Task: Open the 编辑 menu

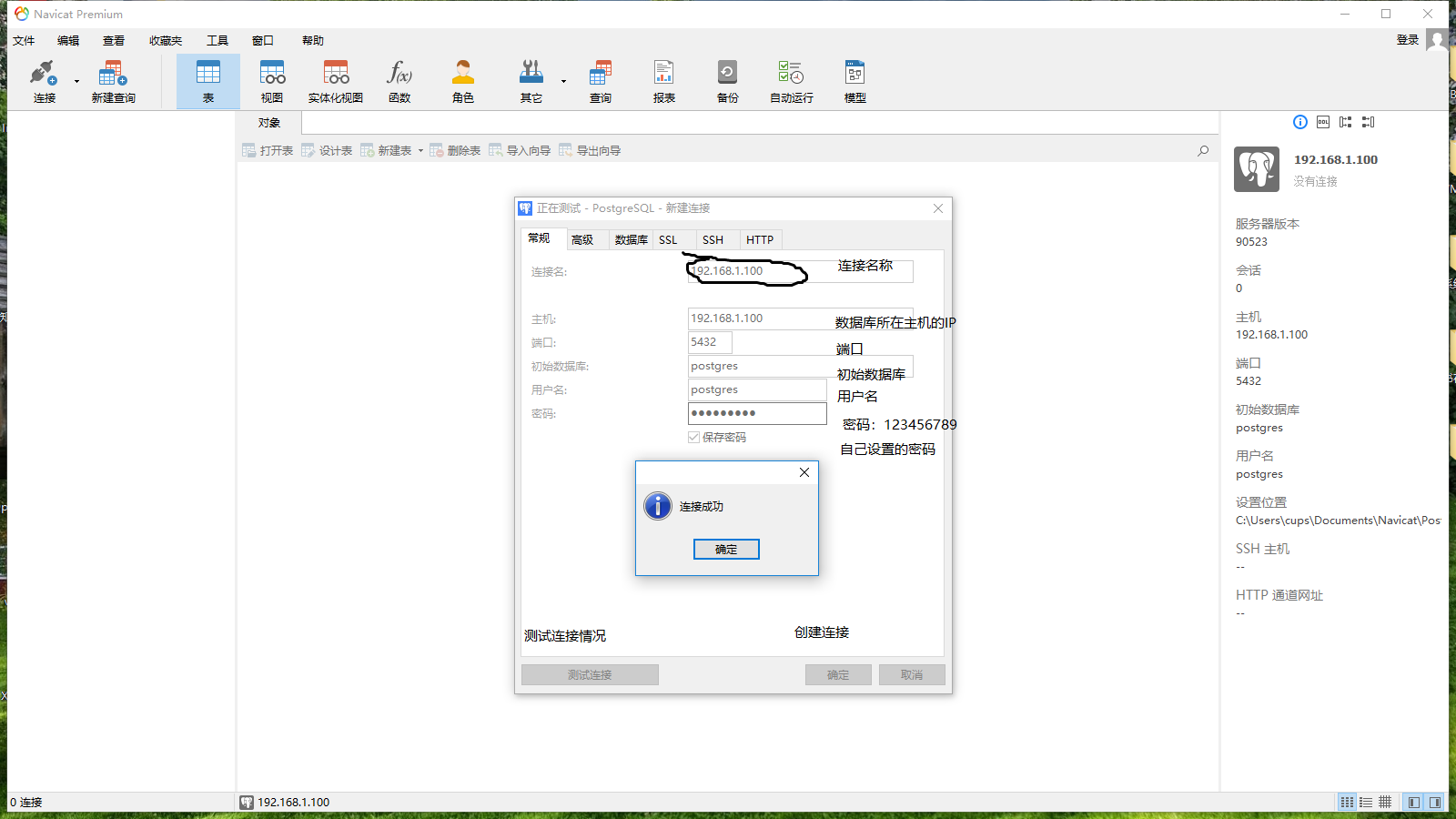Action: 68,40
